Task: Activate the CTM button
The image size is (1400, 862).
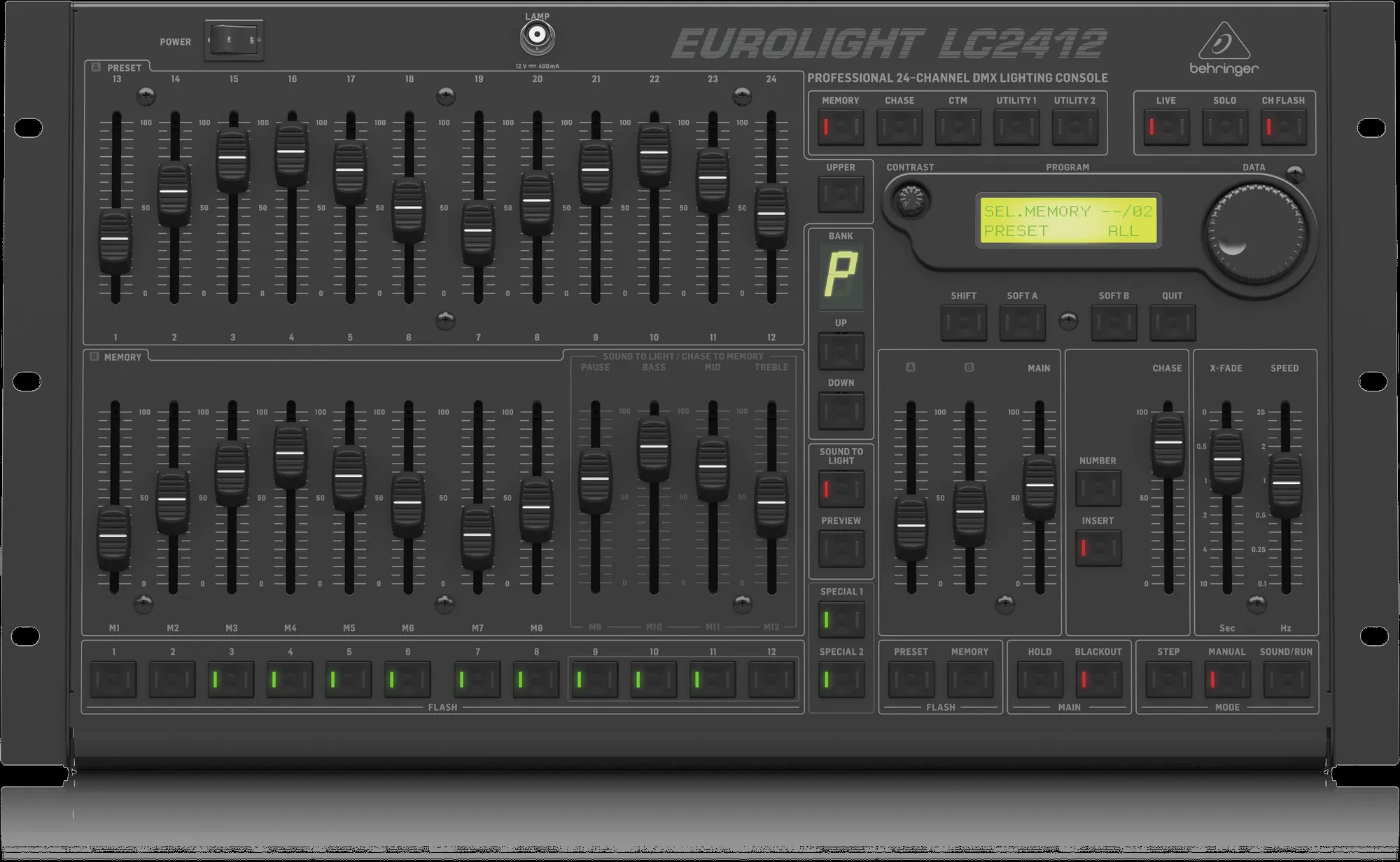Action: point(958,127)
